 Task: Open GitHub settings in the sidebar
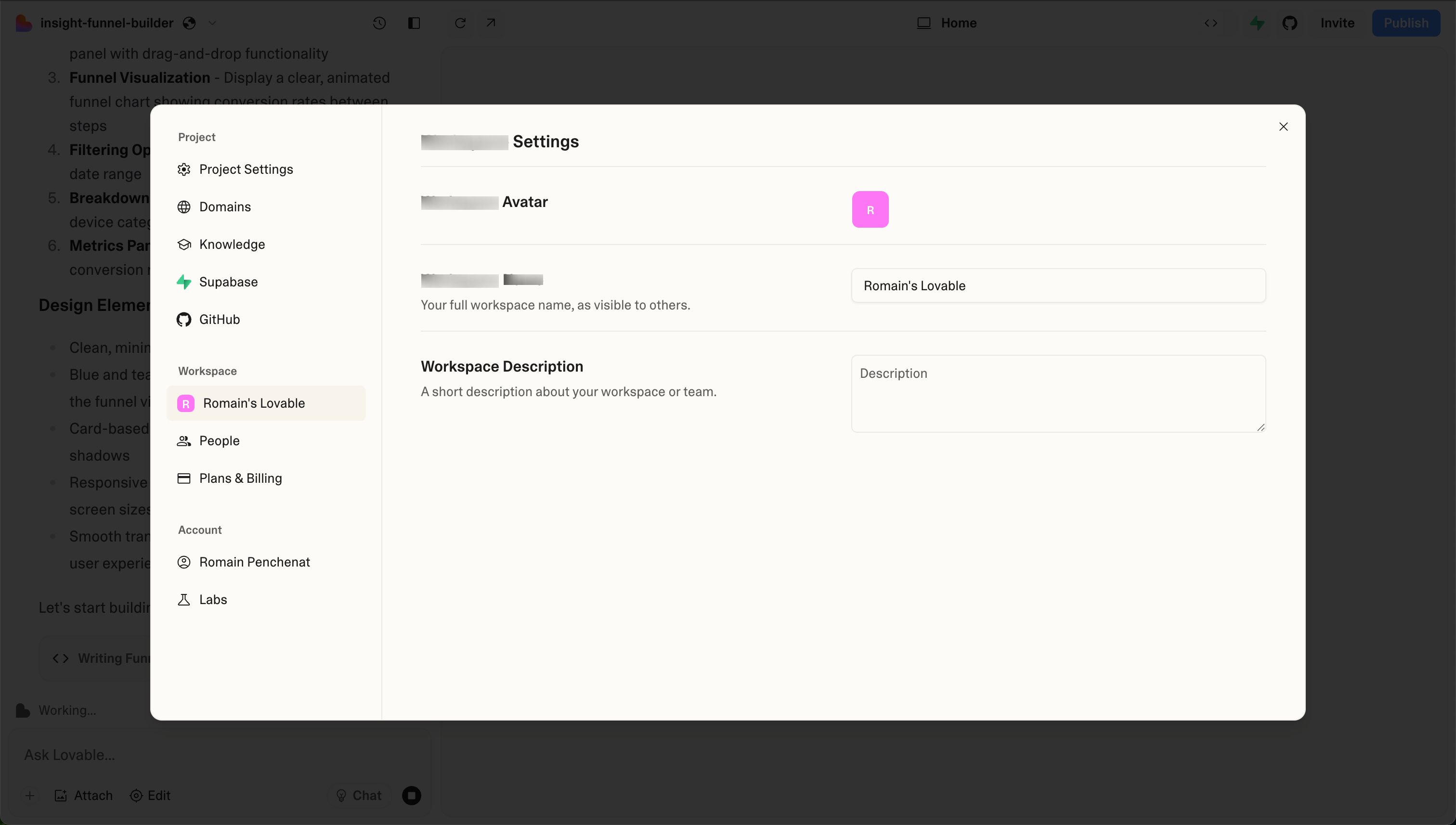coord(265,320)
